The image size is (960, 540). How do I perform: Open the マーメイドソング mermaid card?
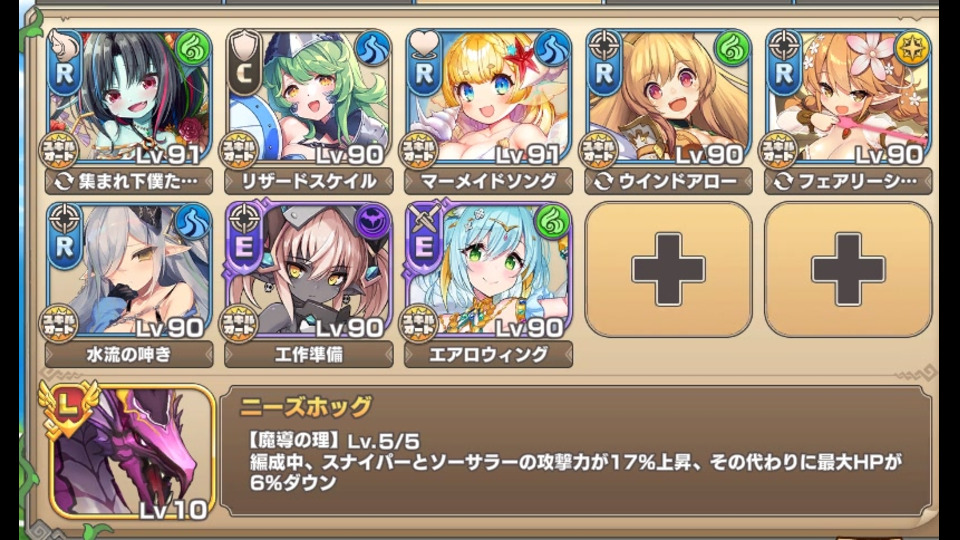[489, 97]
